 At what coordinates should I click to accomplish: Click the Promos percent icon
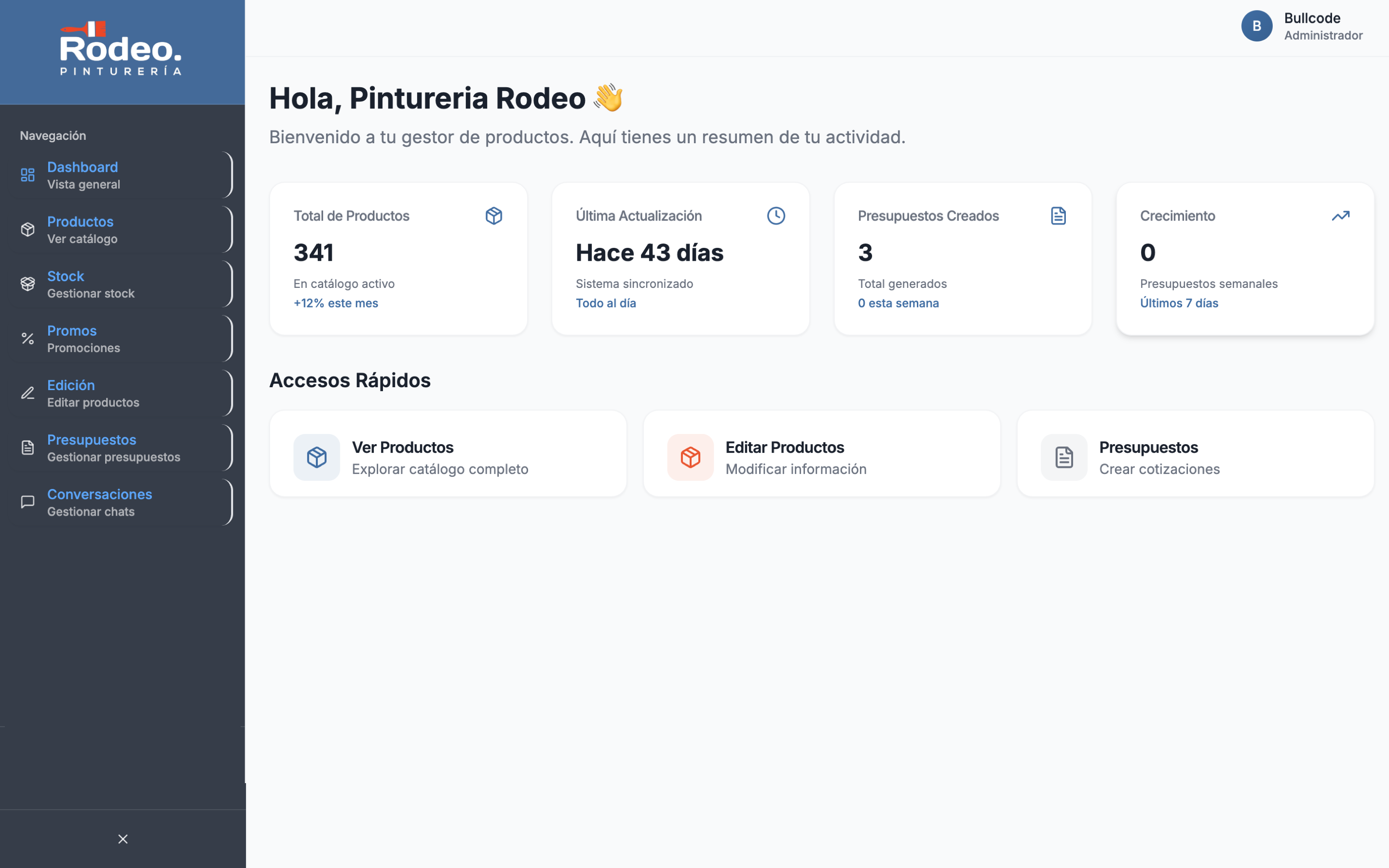point(27,338)
